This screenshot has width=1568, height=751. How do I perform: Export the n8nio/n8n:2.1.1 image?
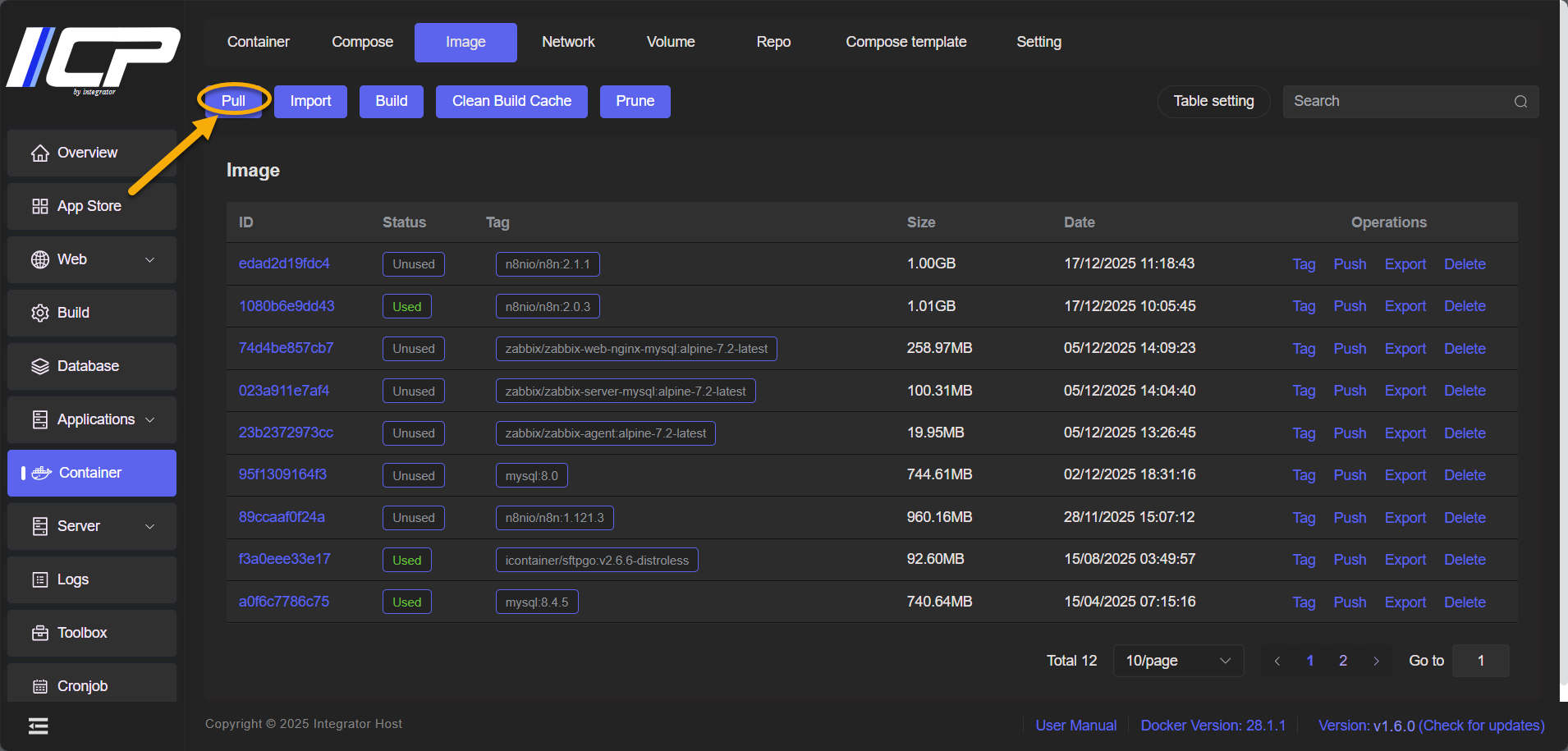pos(1405,264)
